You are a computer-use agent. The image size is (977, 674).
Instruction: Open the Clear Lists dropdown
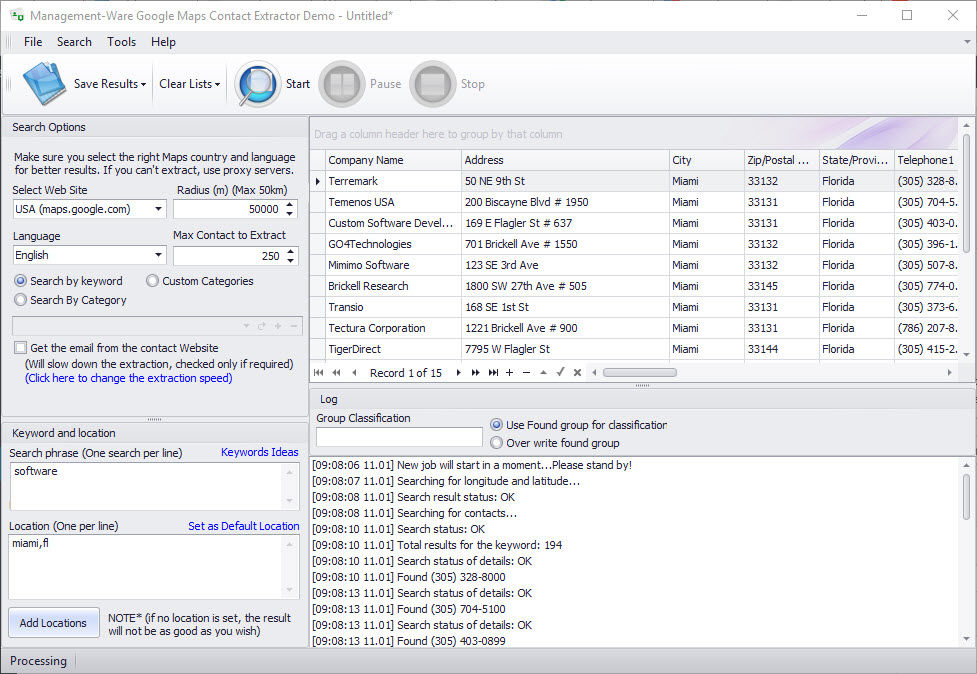pyautogui.click(x=190, y=84)
